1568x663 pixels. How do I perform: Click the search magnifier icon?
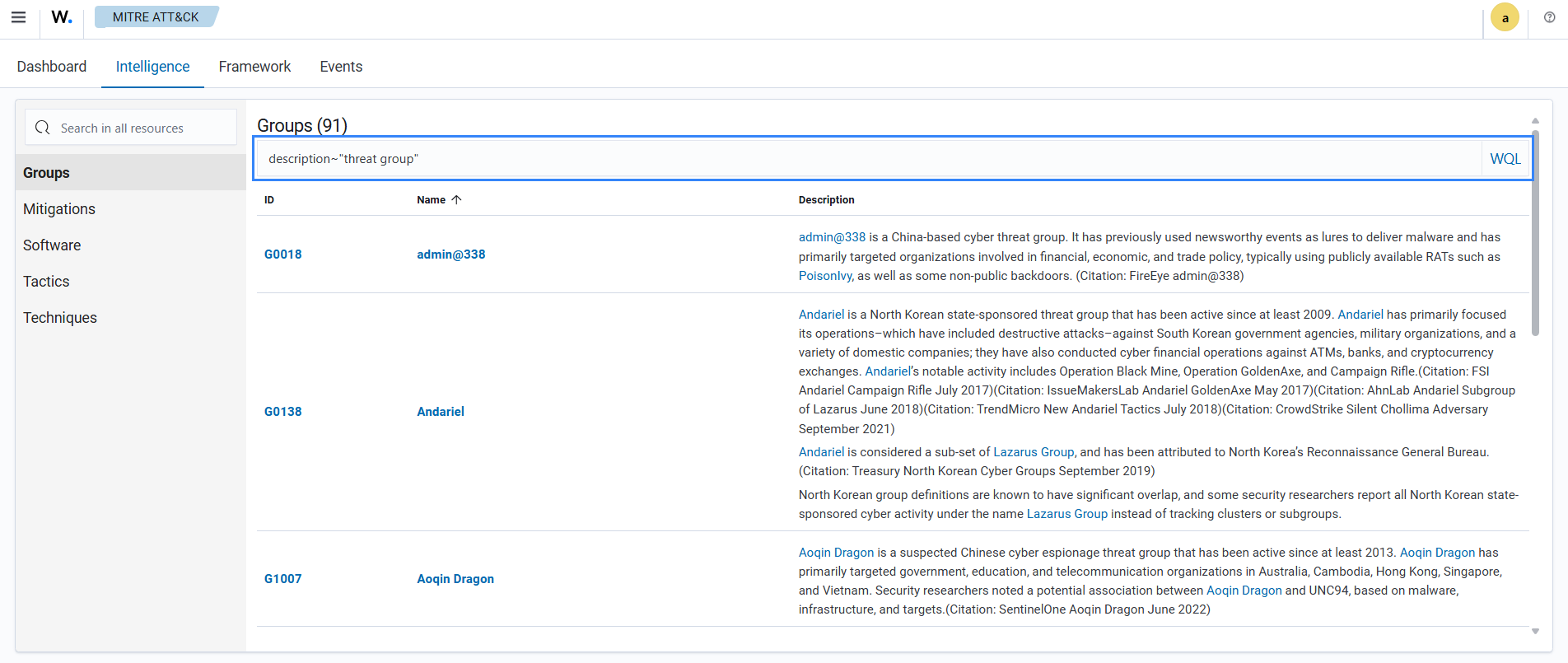43,128
